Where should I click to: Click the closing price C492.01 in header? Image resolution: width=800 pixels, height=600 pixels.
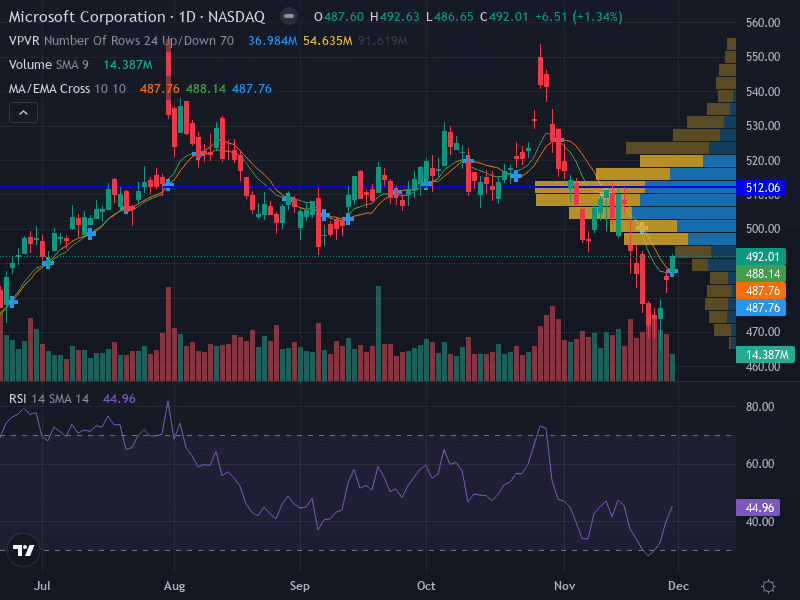[x=504, y=17]
